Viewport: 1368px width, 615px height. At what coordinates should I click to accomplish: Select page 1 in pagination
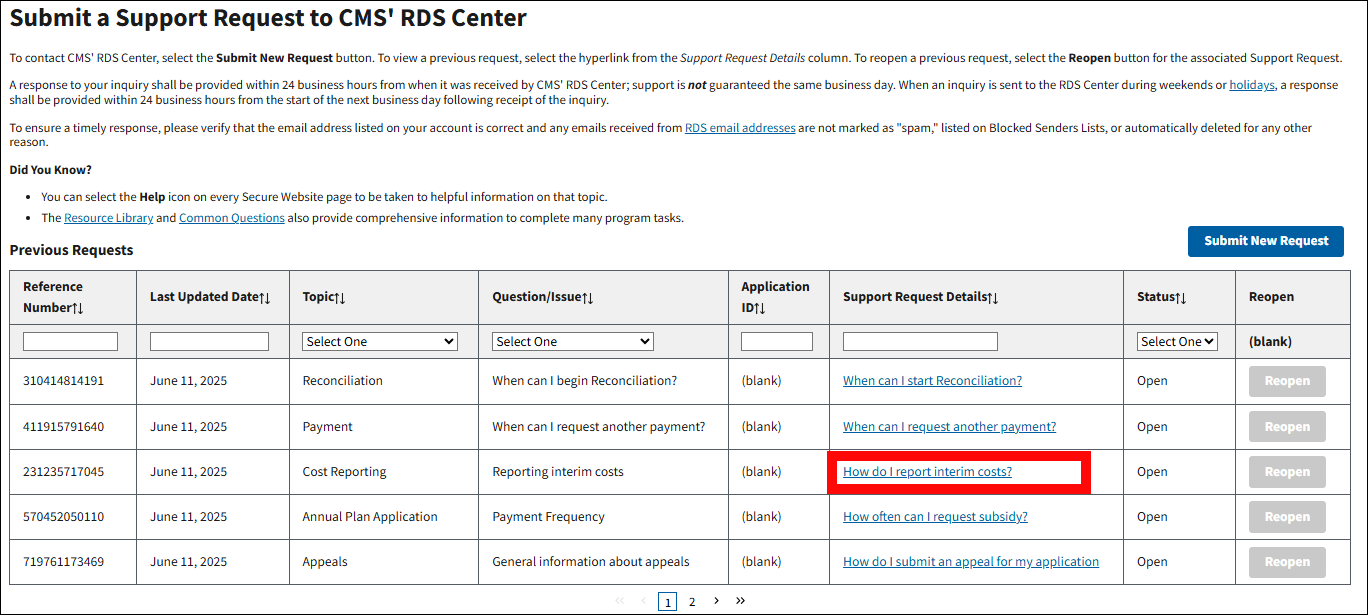(x=667, y=602)
